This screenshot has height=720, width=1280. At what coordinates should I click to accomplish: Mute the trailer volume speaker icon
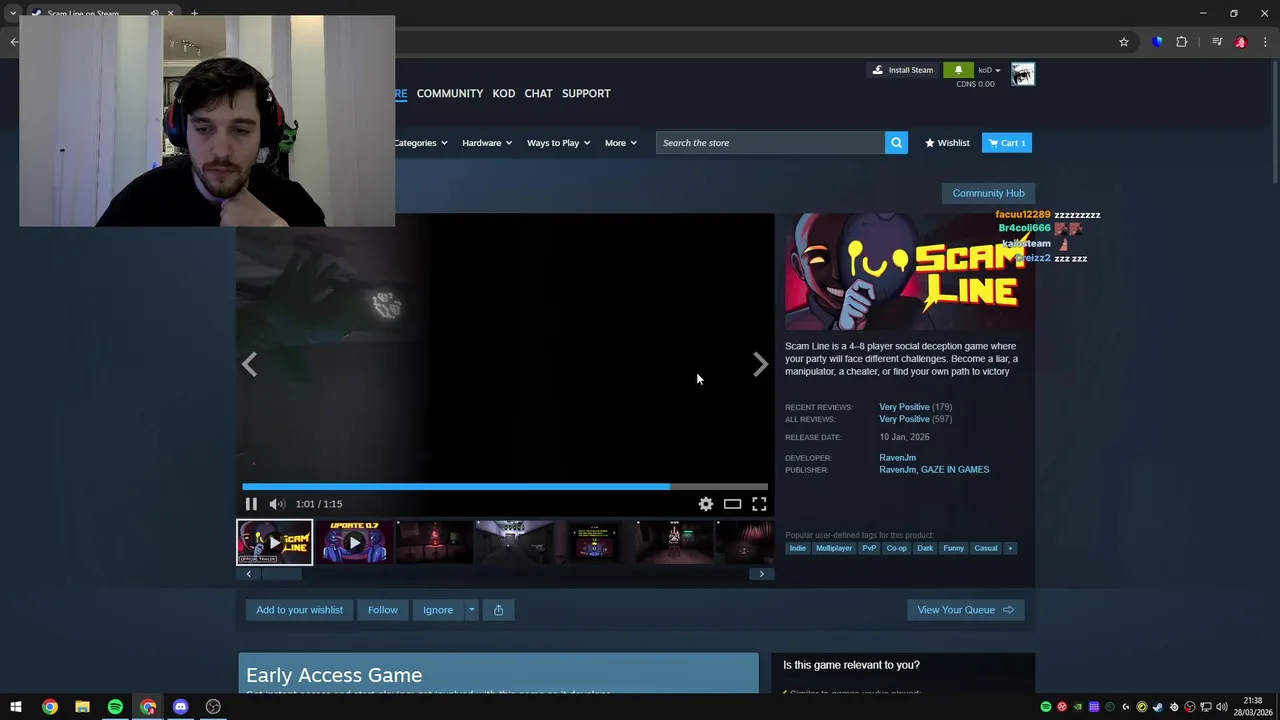pyautogui.click(x=277, y=504)
